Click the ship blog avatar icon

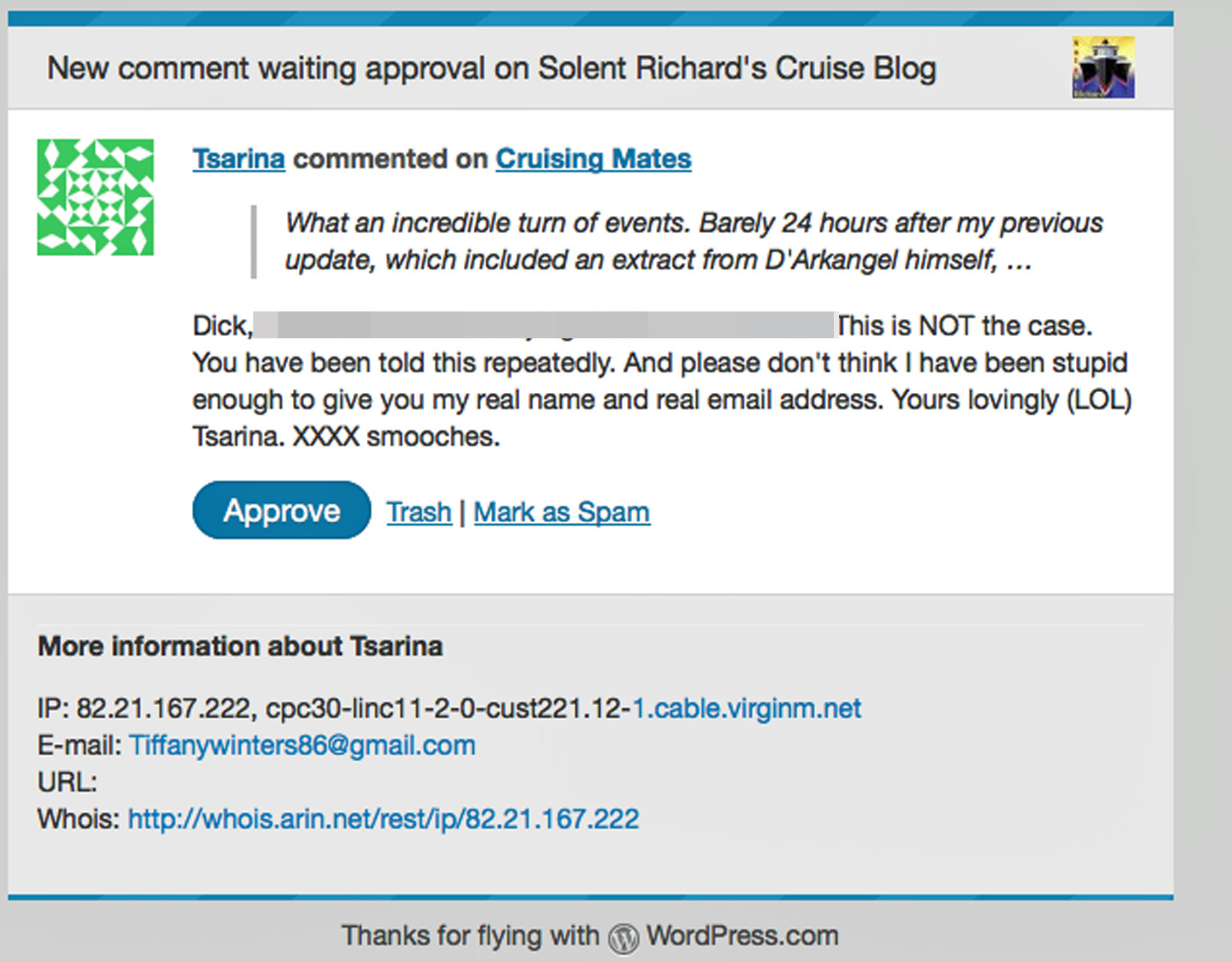1103,67
